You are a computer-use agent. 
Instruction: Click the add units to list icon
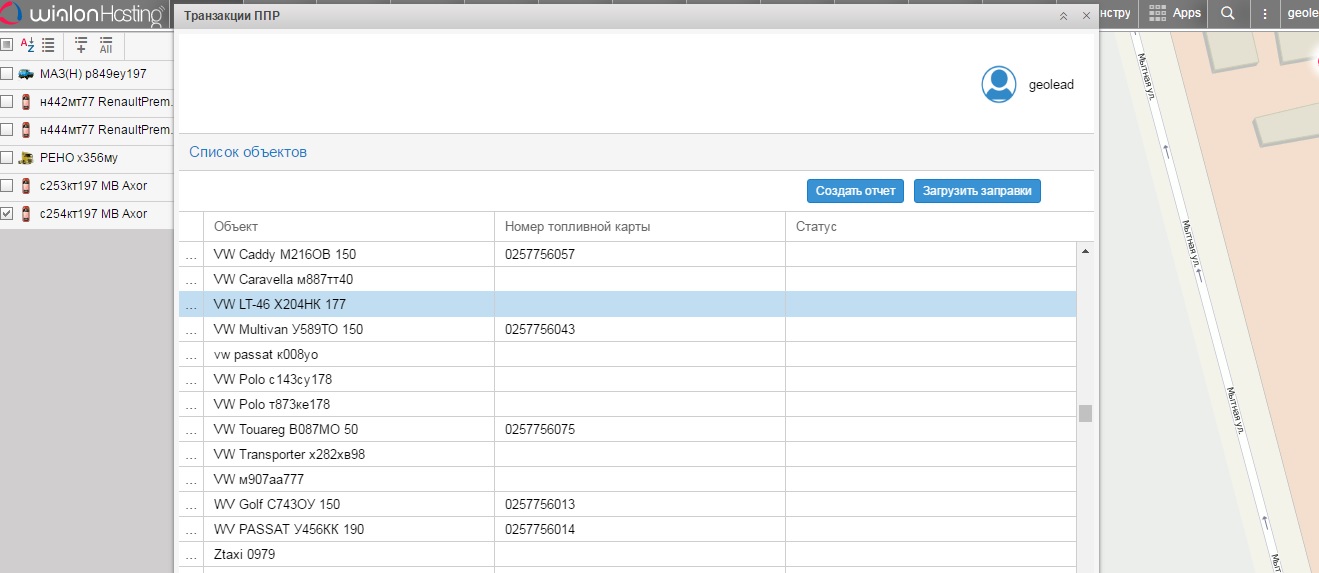coord(81,45)
